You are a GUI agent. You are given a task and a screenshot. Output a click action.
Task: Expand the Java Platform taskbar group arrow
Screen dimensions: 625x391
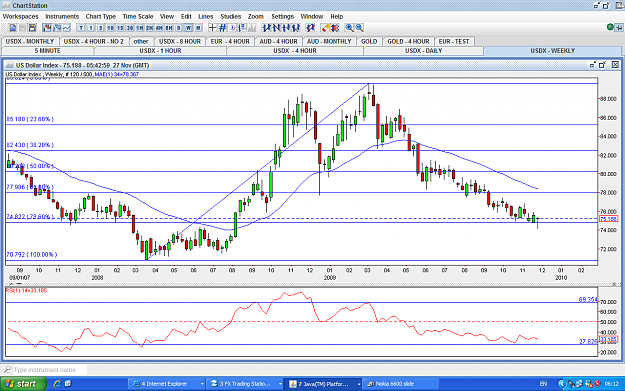tap(359, 384)
